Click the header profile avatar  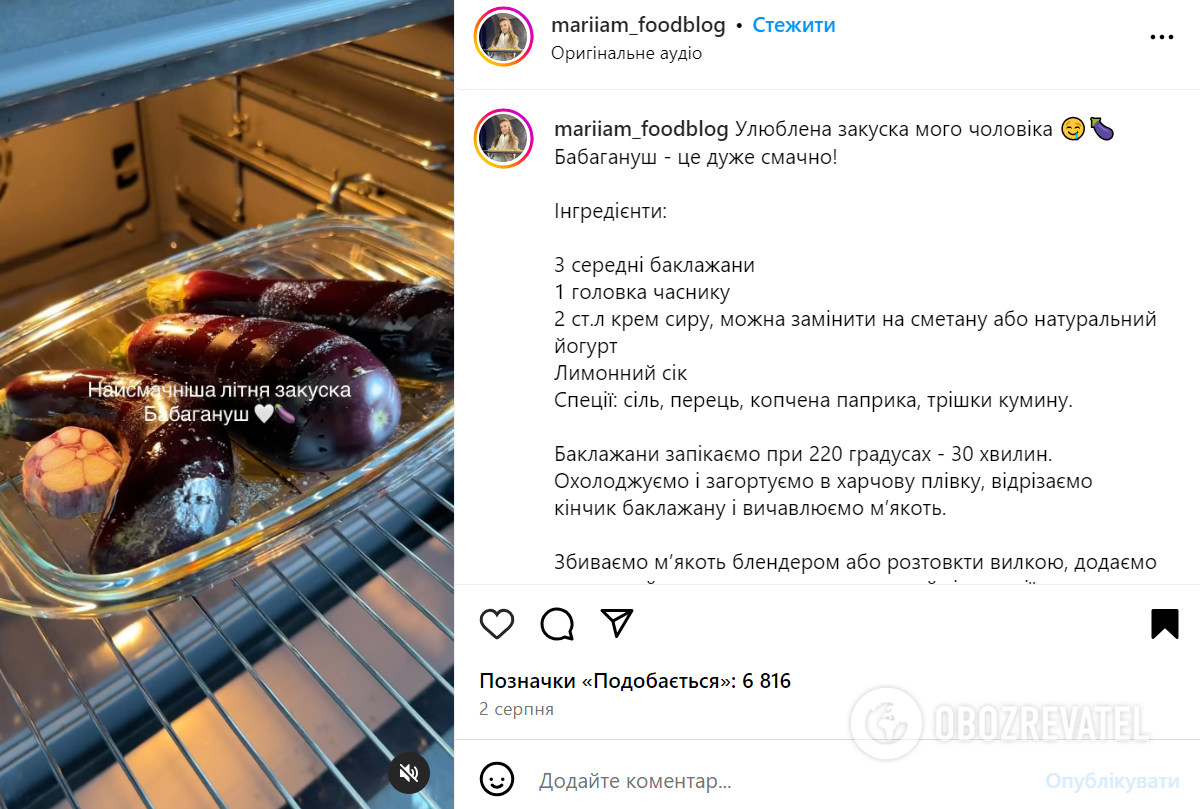(504, 37)
